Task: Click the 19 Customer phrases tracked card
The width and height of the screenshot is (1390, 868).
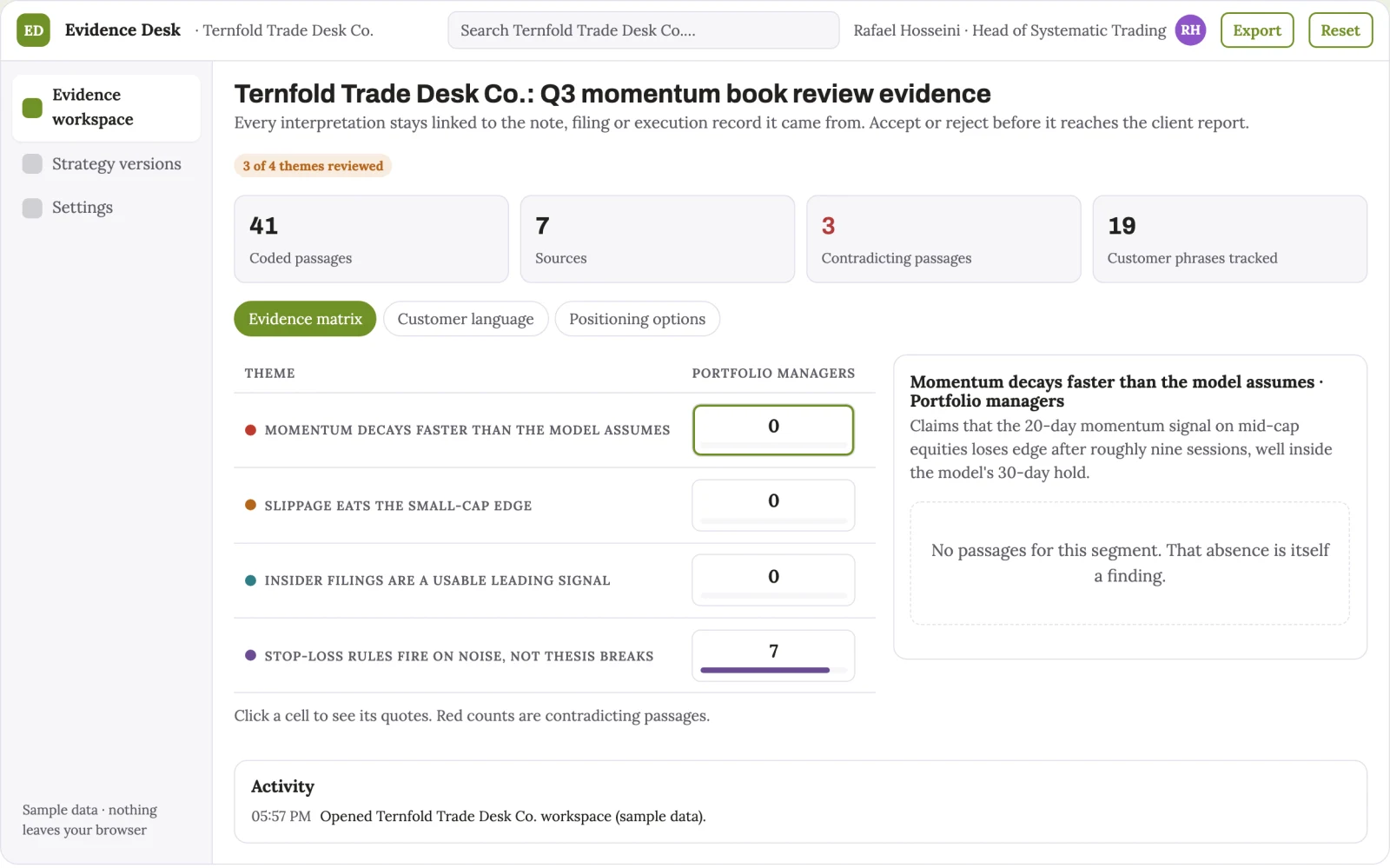Action: click(x=1230, y=239)
